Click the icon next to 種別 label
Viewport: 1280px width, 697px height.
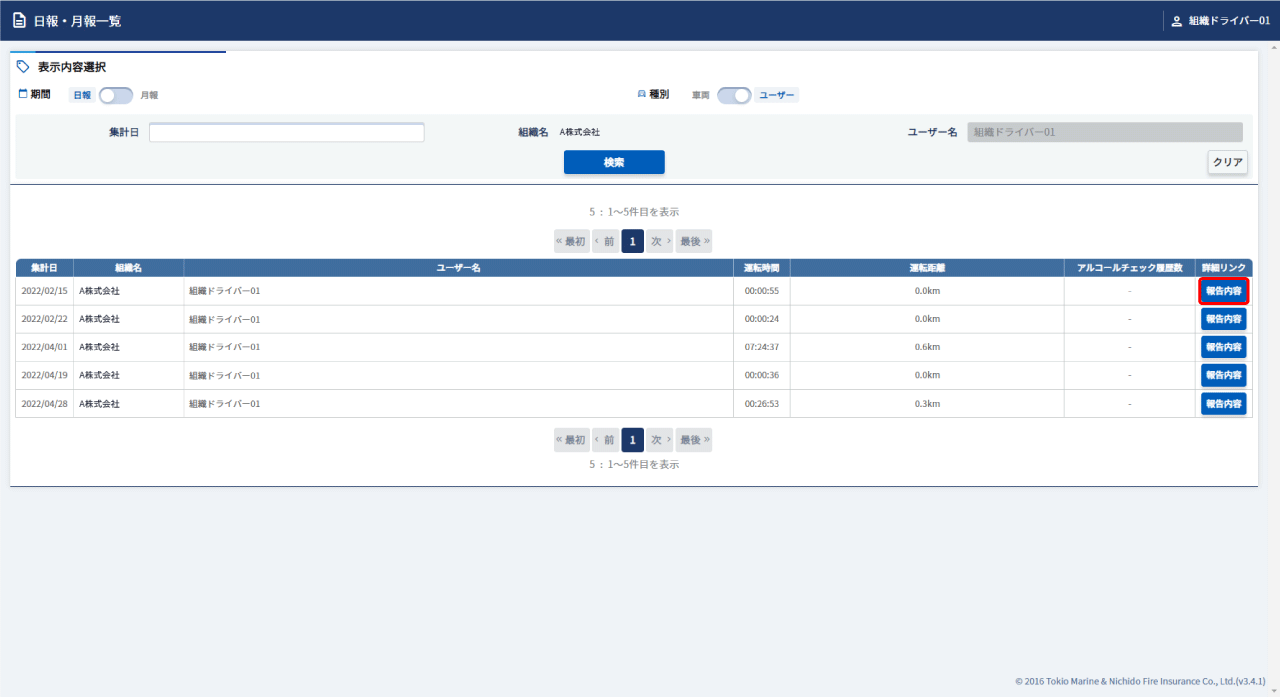coord(642,94)
